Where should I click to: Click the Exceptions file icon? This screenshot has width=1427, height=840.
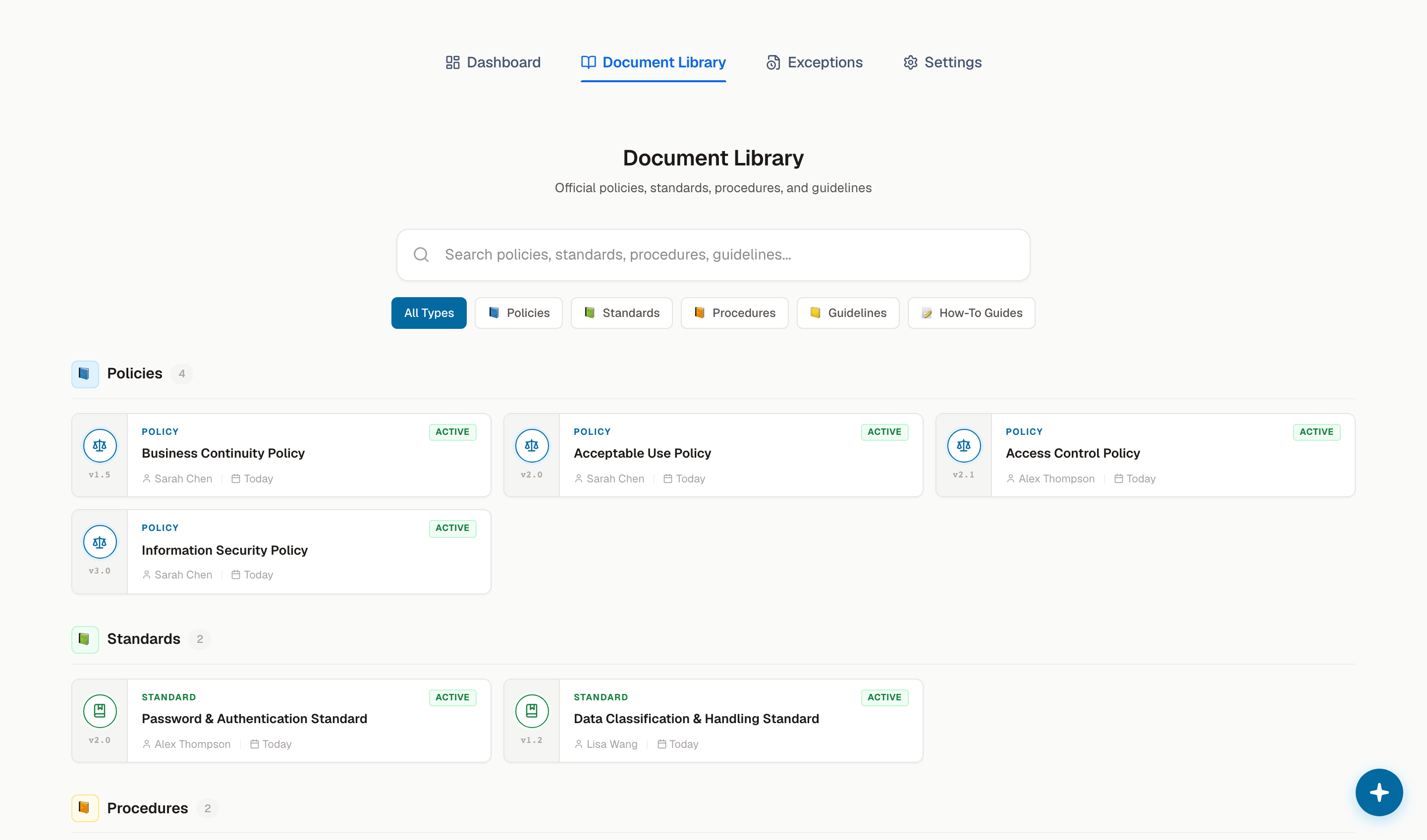pos(773,62)
